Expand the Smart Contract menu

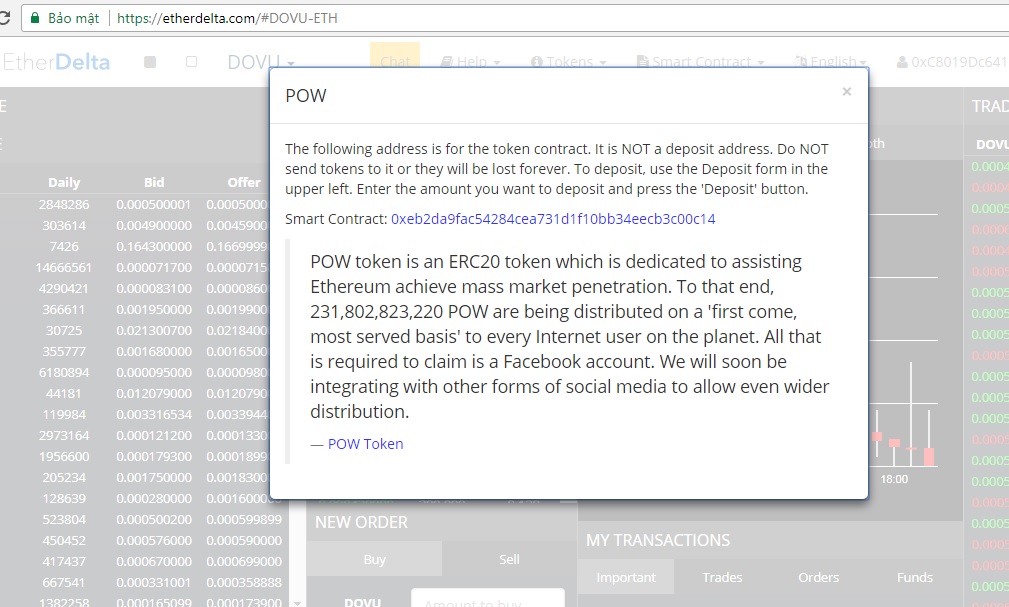click(701, 62)
